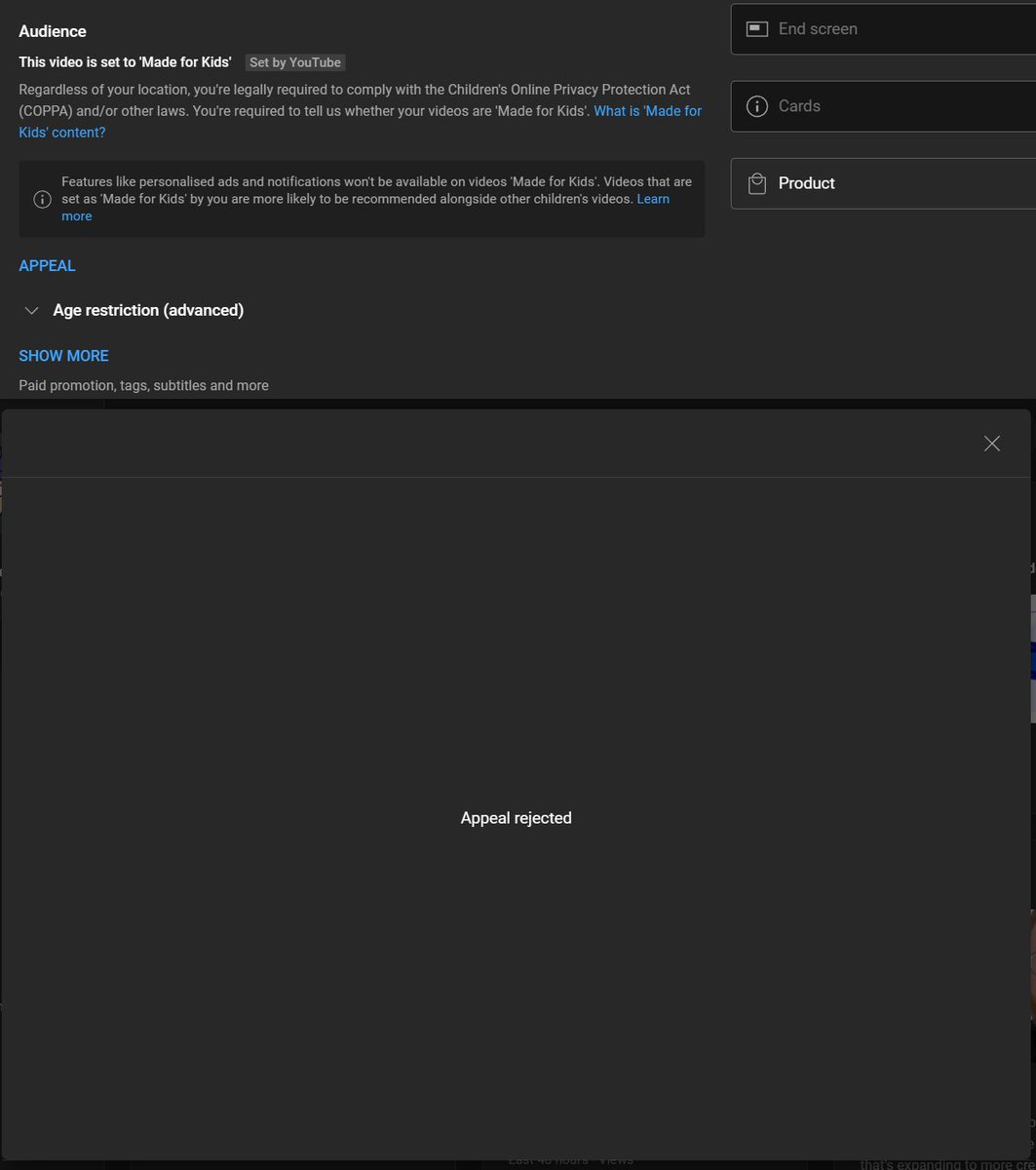Click 'Paid promotion, tags, subtitles and more' text
The height and width of the screenshot is (1170, 1036).
143,385
